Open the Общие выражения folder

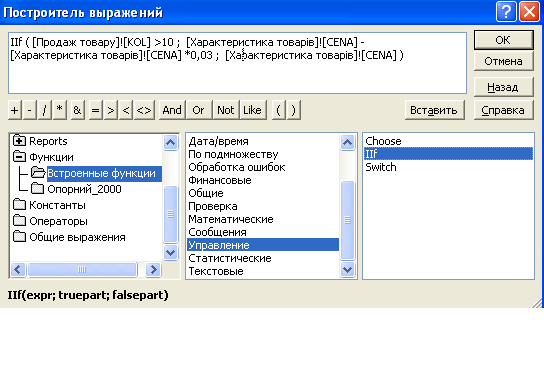pyautogui.click(x=77, y=237)
